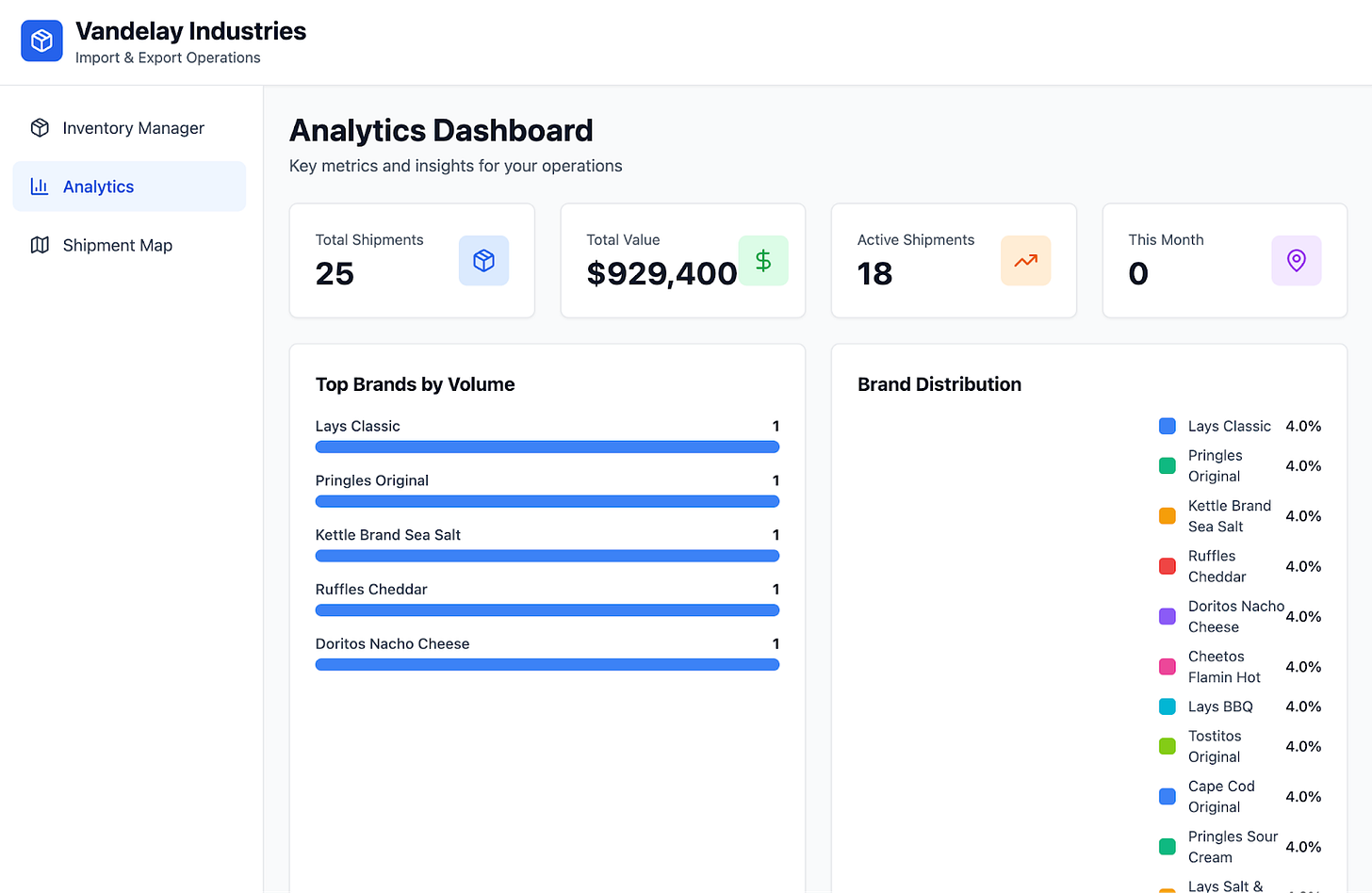The height and width of the screenshot is (893, 1372).
Task: Click the Import & Export Operations subtitle
Action: click(x=168, y=57)
